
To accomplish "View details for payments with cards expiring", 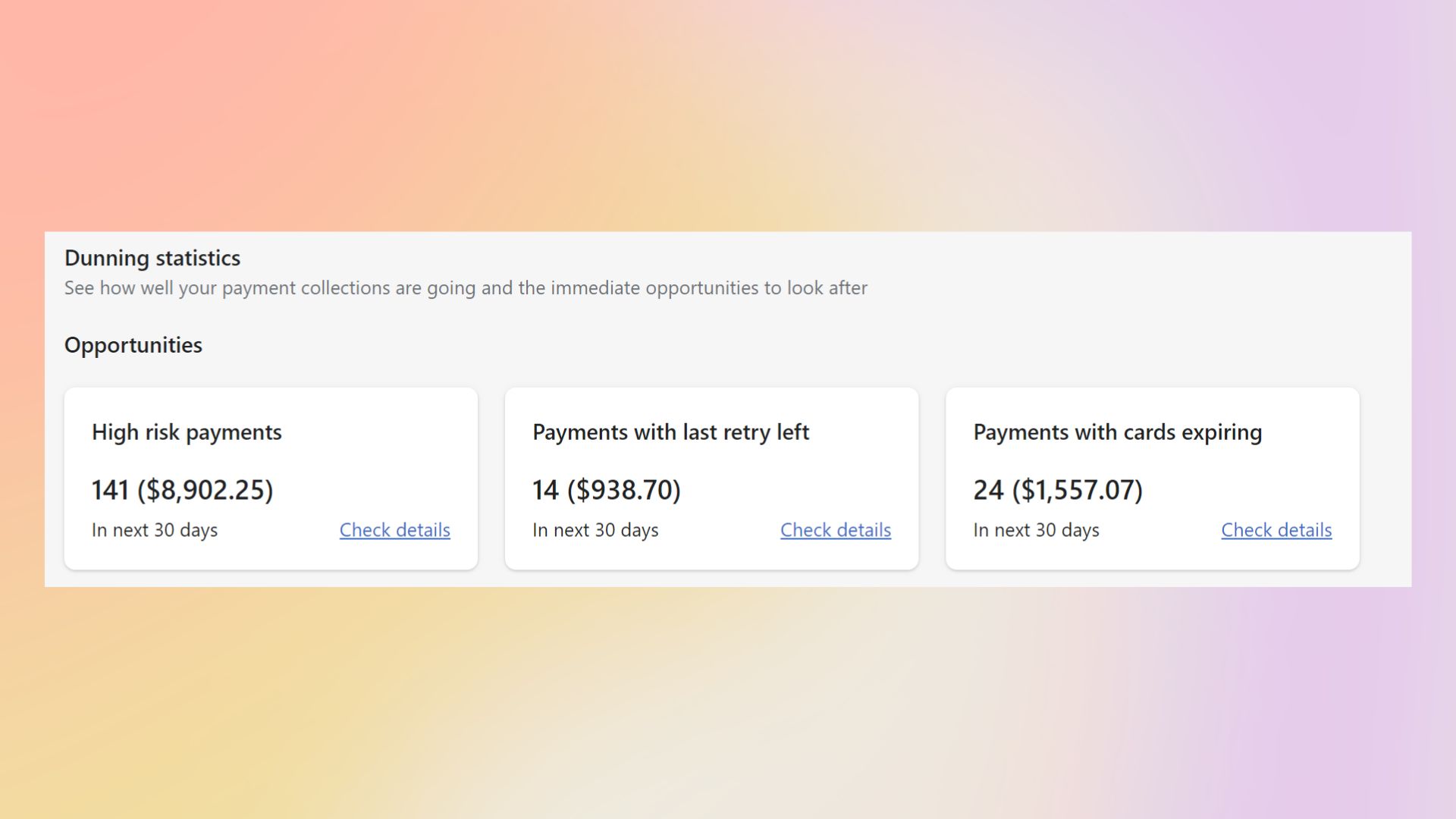I will [x=1276, y=530].
